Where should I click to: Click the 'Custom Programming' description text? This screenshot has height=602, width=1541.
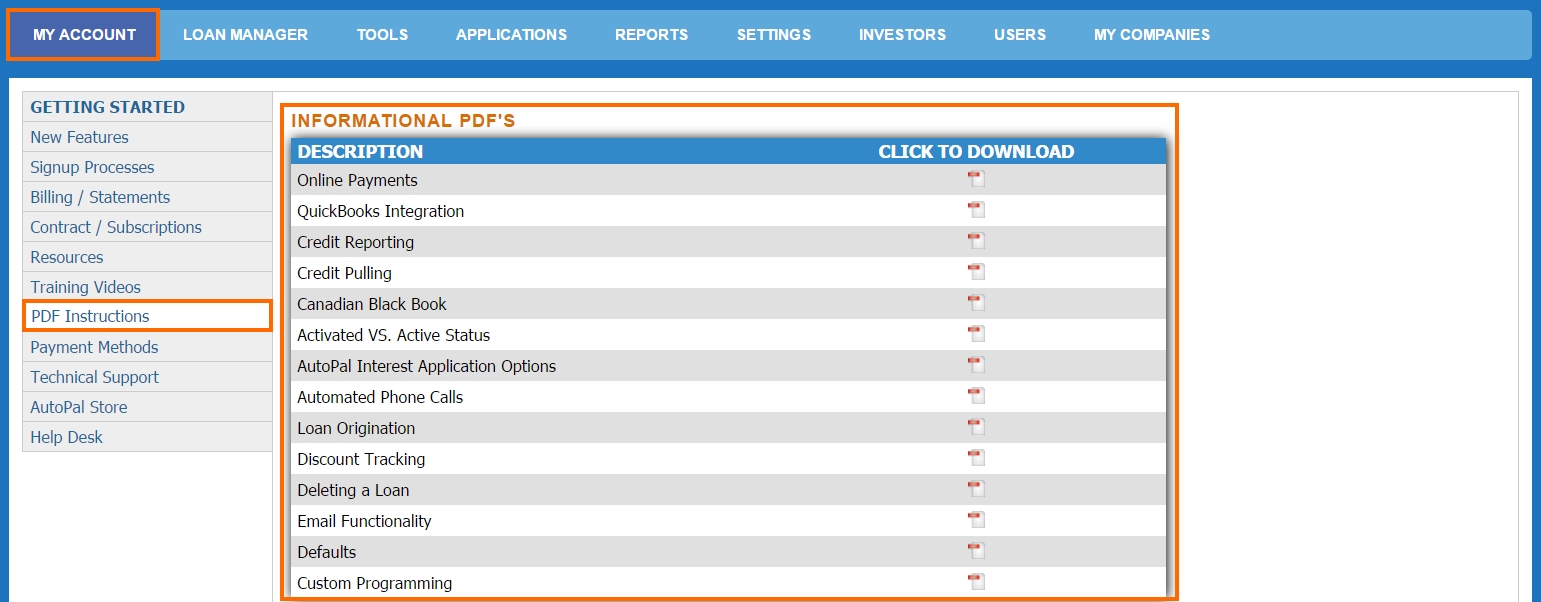(374, 583)
